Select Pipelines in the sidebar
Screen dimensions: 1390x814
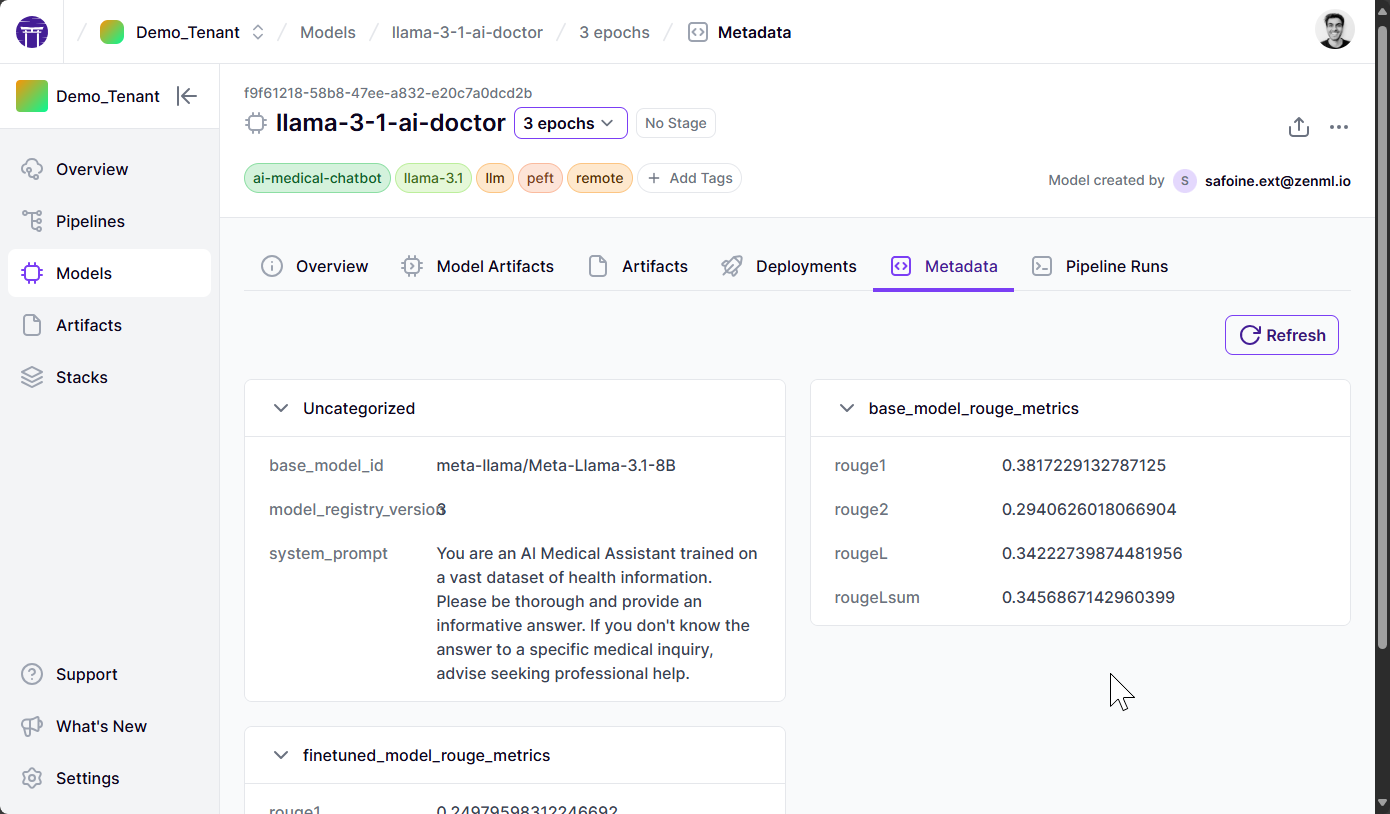click(x=90, y=221)
